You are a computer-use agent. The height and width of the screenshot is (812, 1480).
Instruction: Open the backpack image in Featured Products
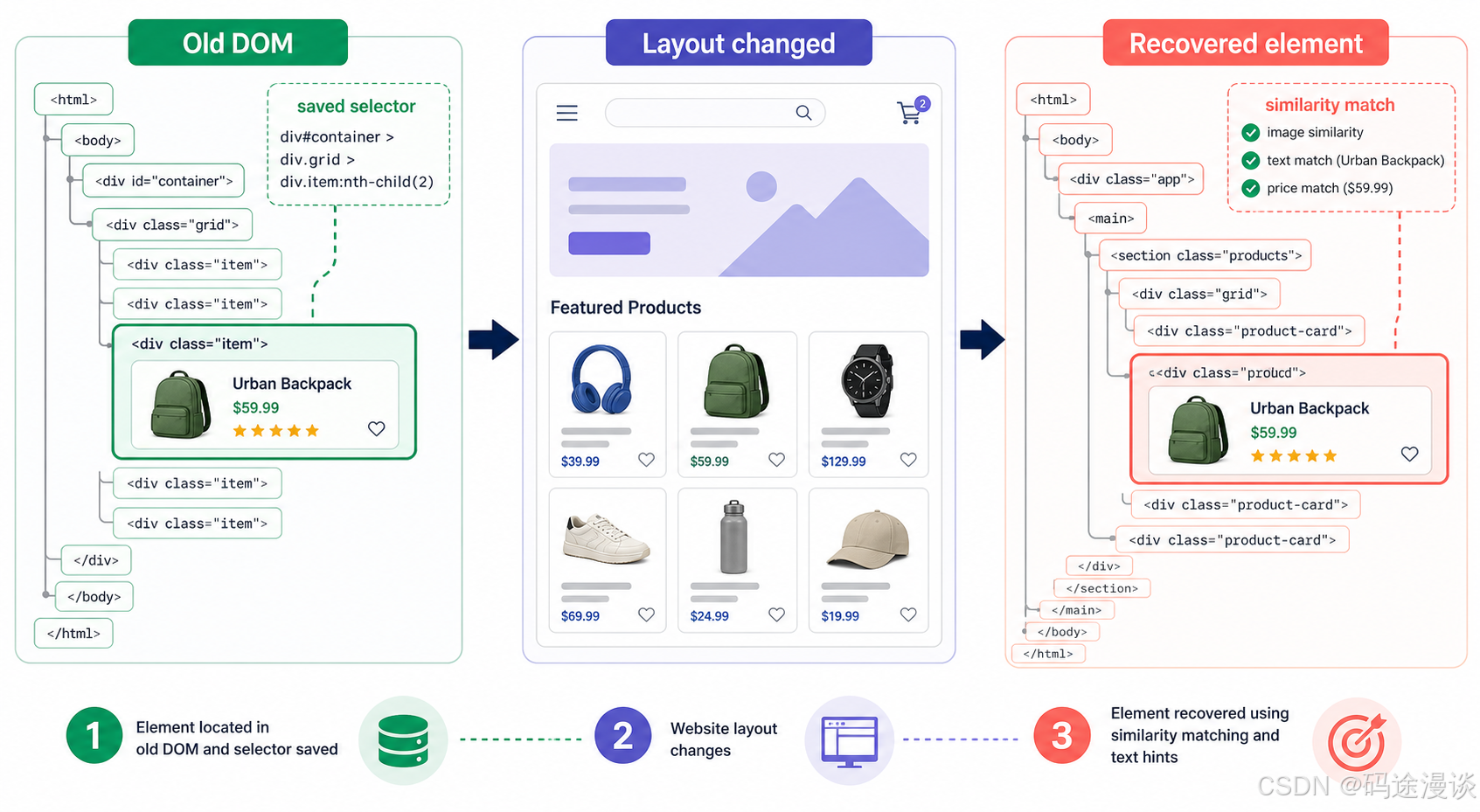[x=737, y=379]
